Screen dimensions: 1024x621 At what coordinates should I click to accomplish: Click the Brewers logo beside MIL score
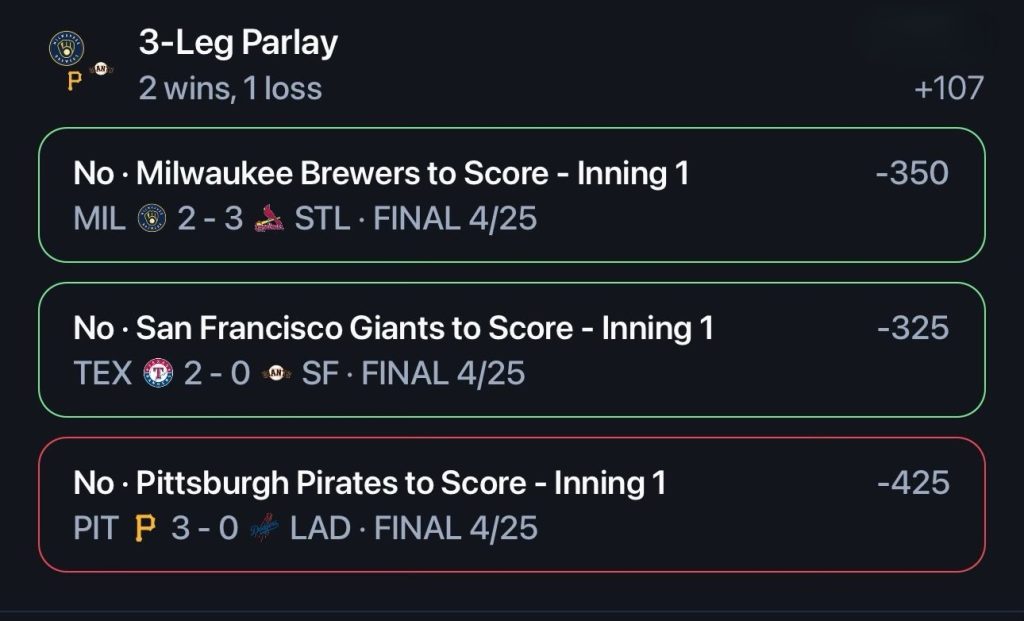152,218
